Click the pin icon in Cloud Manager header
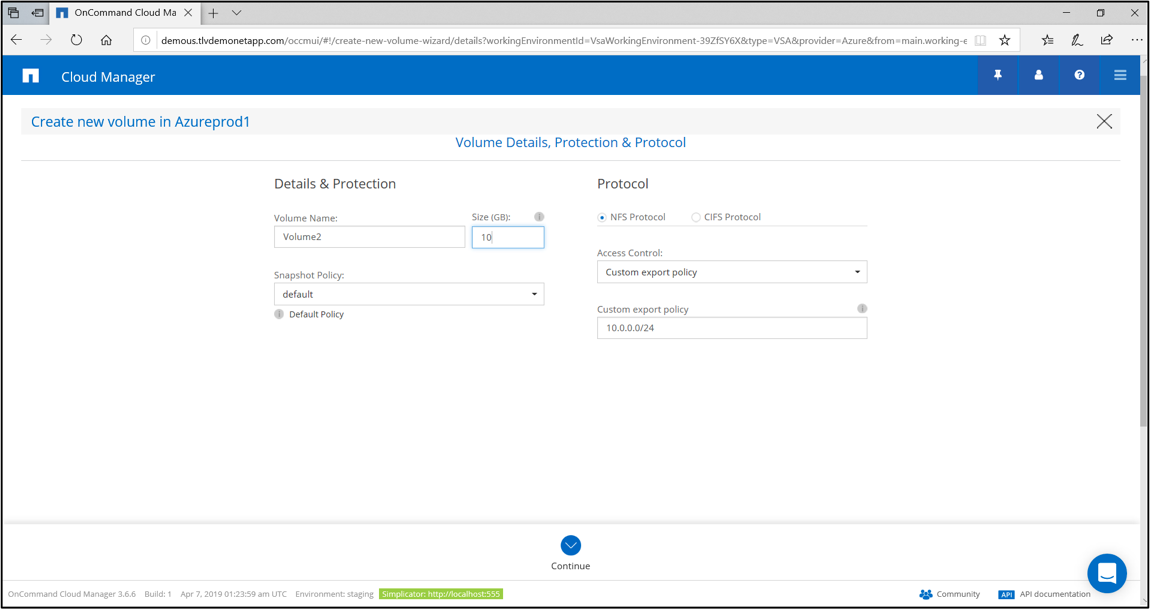 [997, 76]
